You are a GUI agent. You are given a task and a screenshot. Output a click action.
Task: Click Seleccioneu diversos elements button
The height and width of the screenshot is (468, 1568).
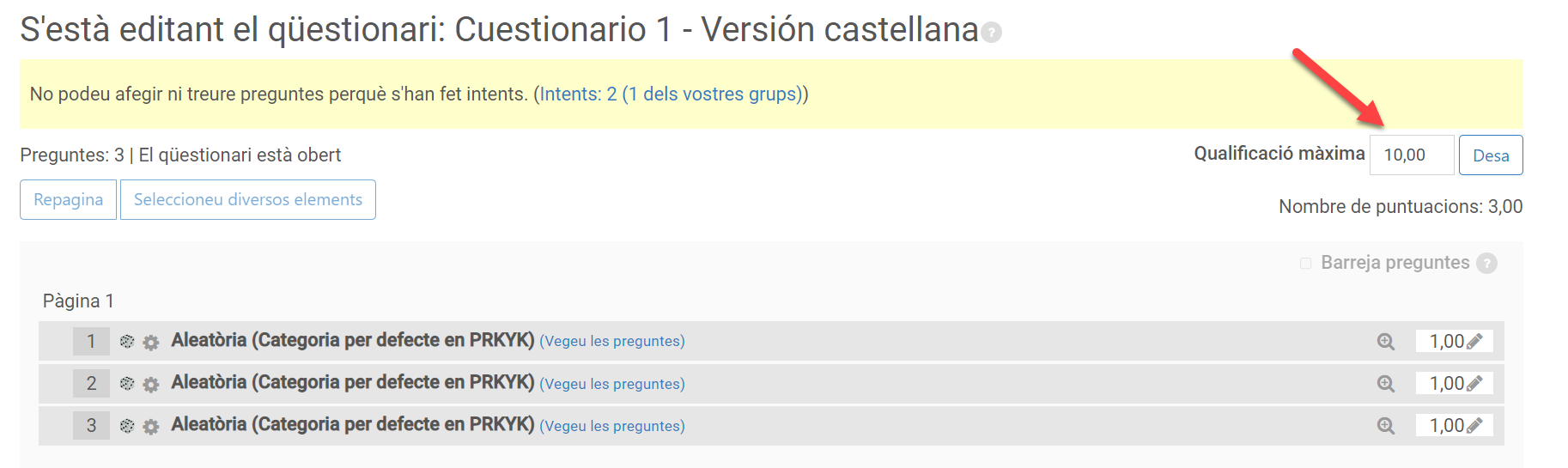pyautogui.click(x=247, y=199)
